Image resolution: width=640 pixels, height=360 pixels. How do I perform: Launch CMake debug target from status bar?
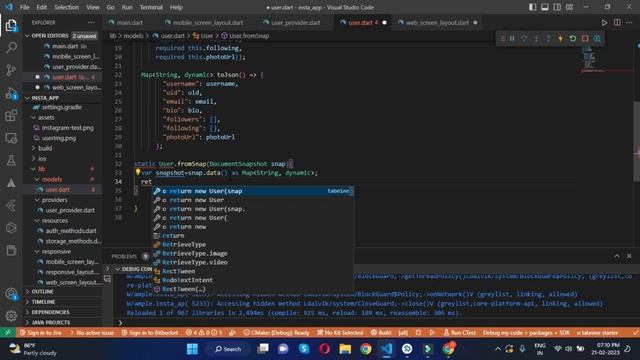pos(418,333)
